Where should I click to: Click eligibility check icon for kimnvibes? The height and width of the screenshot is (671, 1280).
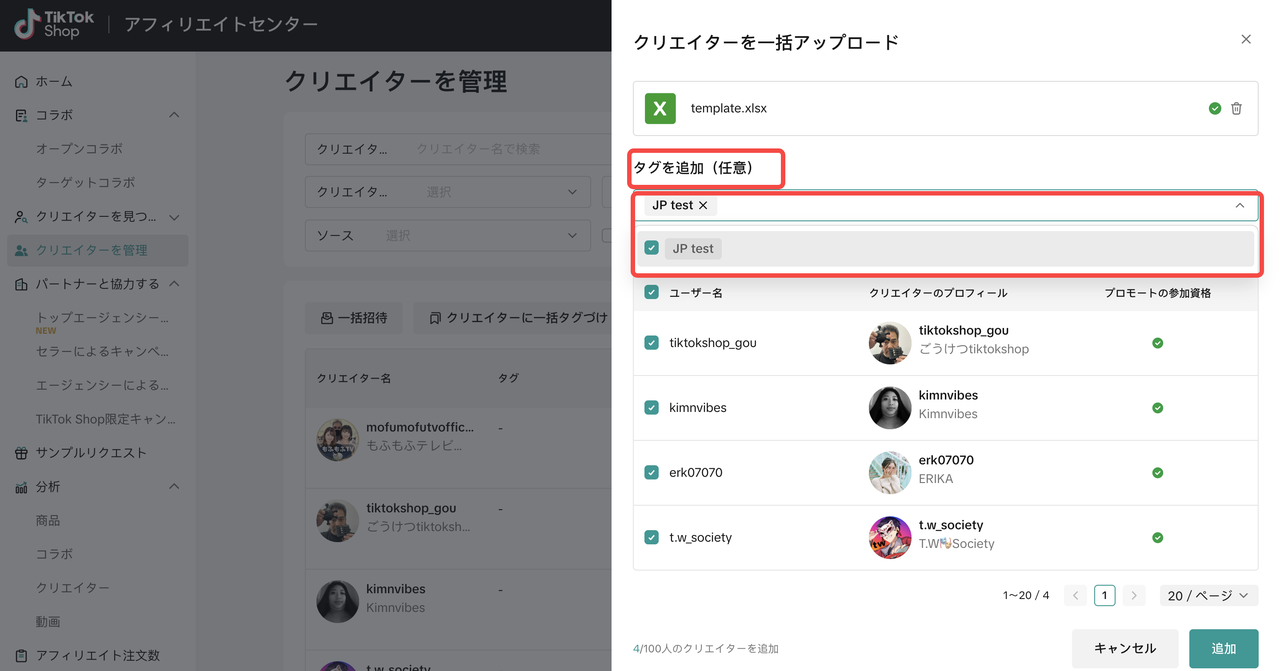1157,408
